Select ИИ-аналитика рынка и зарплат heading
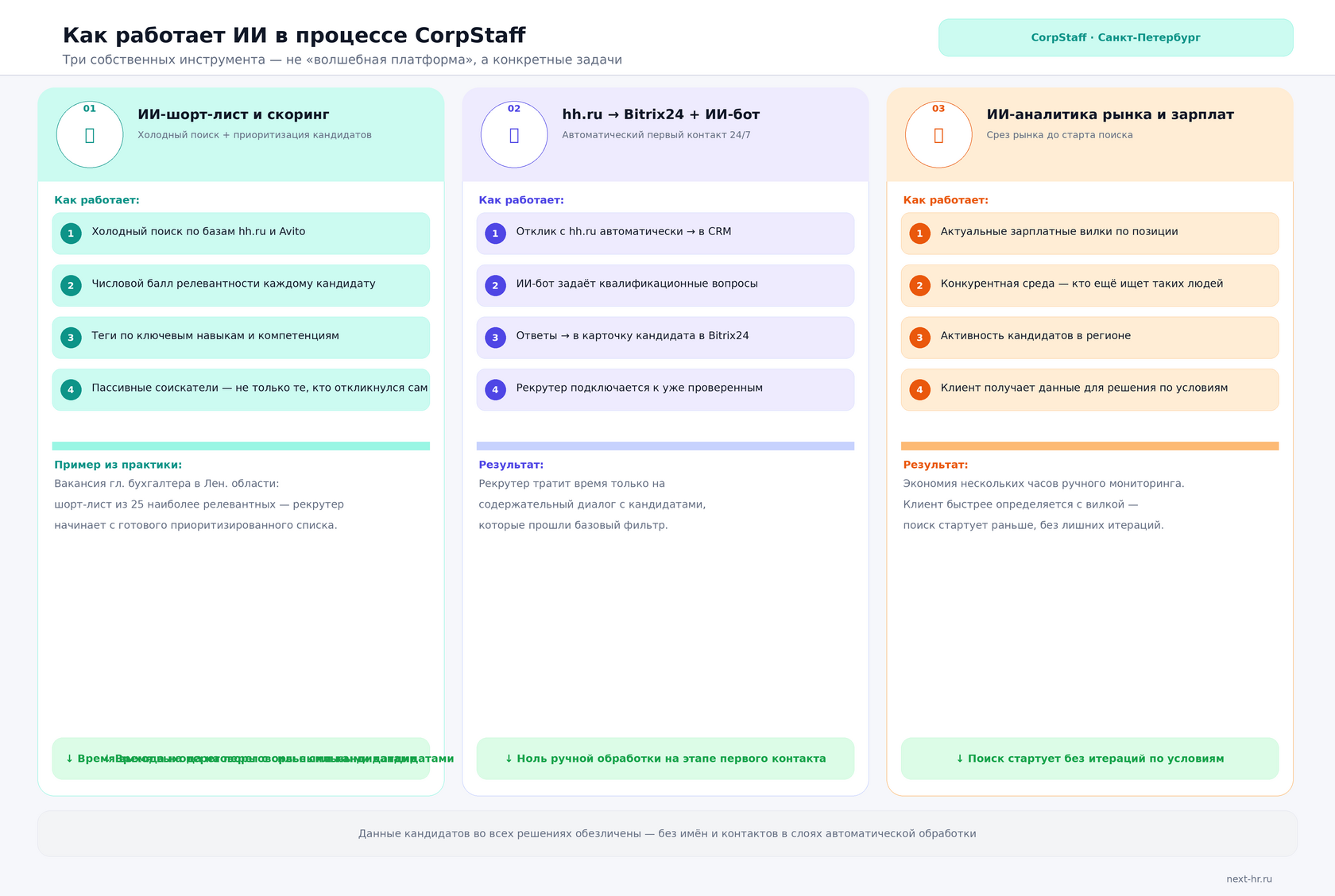Image resolution: width=1335 pixels, height=896 pixels. coord(1110,114)
